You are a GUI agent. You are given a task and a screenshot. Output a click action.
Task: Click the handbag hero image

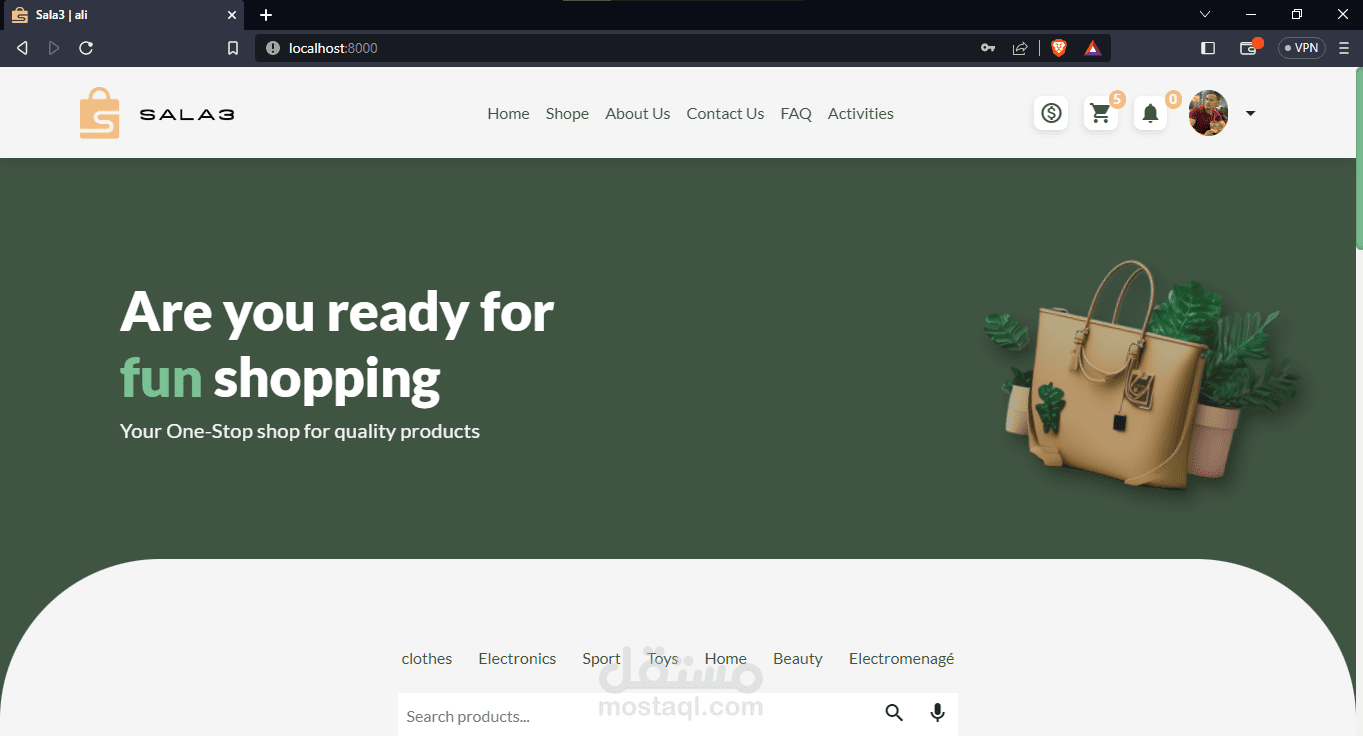pyautogui.click(x=1142, y=380)
